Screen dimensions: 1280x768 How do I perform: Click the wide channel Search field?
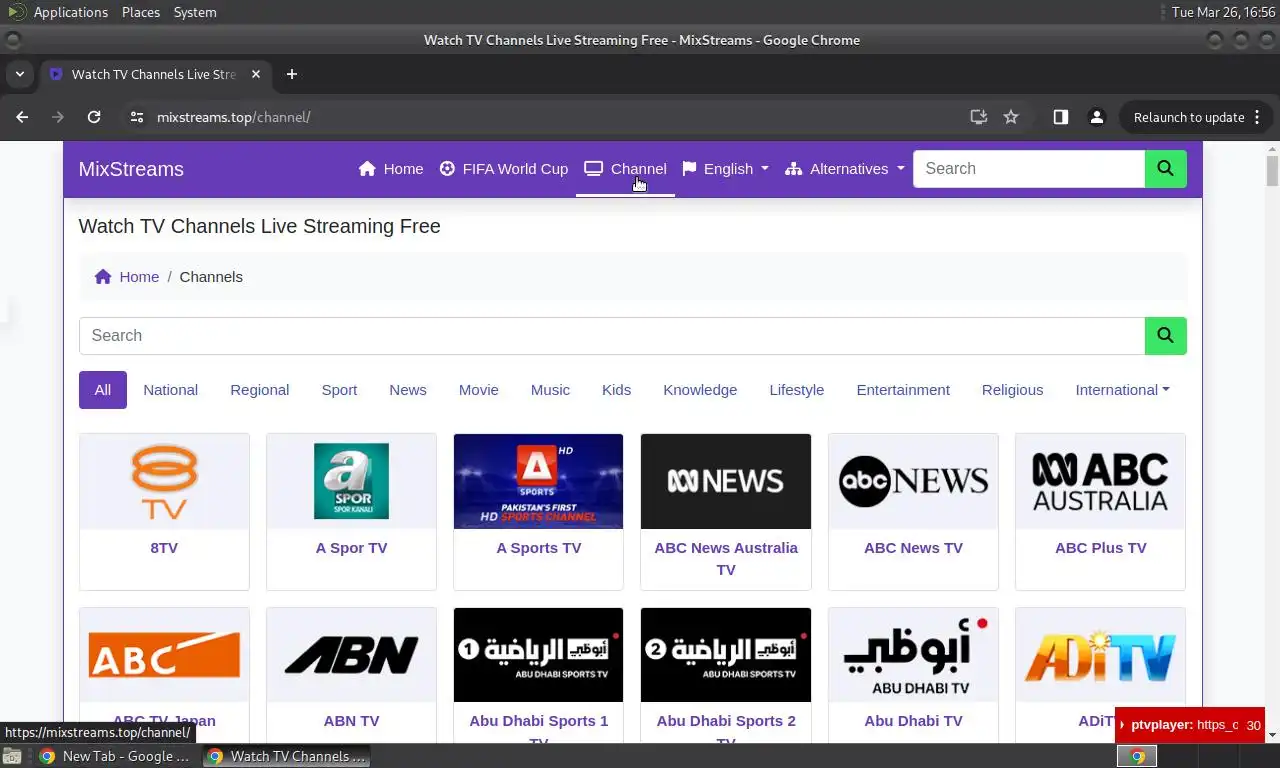612,336
